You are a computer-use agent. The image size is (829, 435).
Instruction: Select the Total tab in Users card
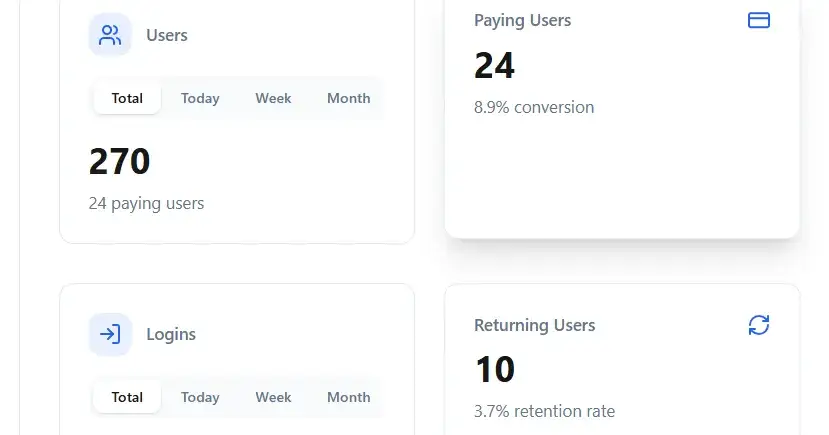[x=127, y=98]
